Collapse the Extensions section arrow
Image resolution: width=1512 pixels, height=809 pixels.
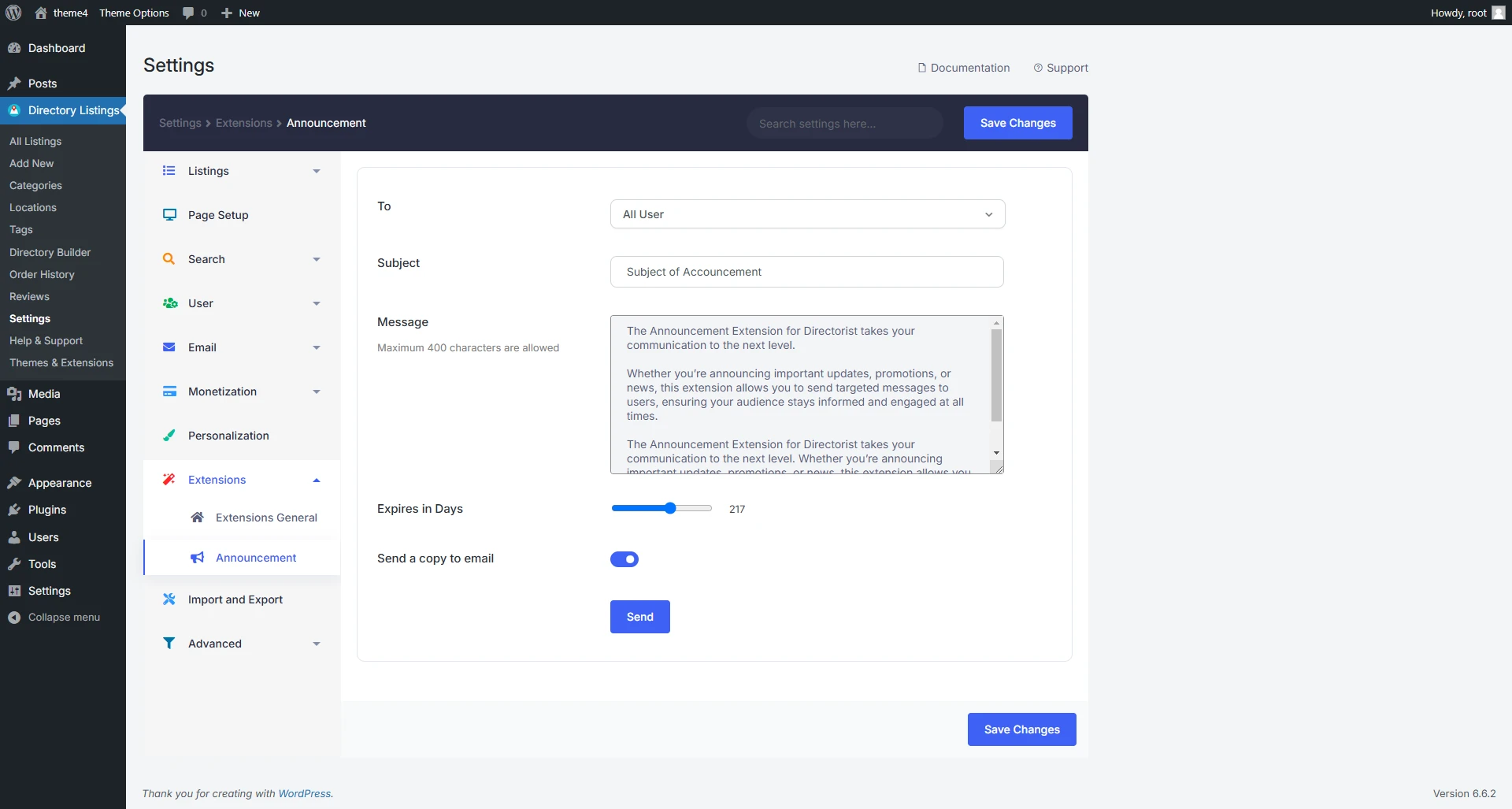pyautogui.click(x=316, y=480)
